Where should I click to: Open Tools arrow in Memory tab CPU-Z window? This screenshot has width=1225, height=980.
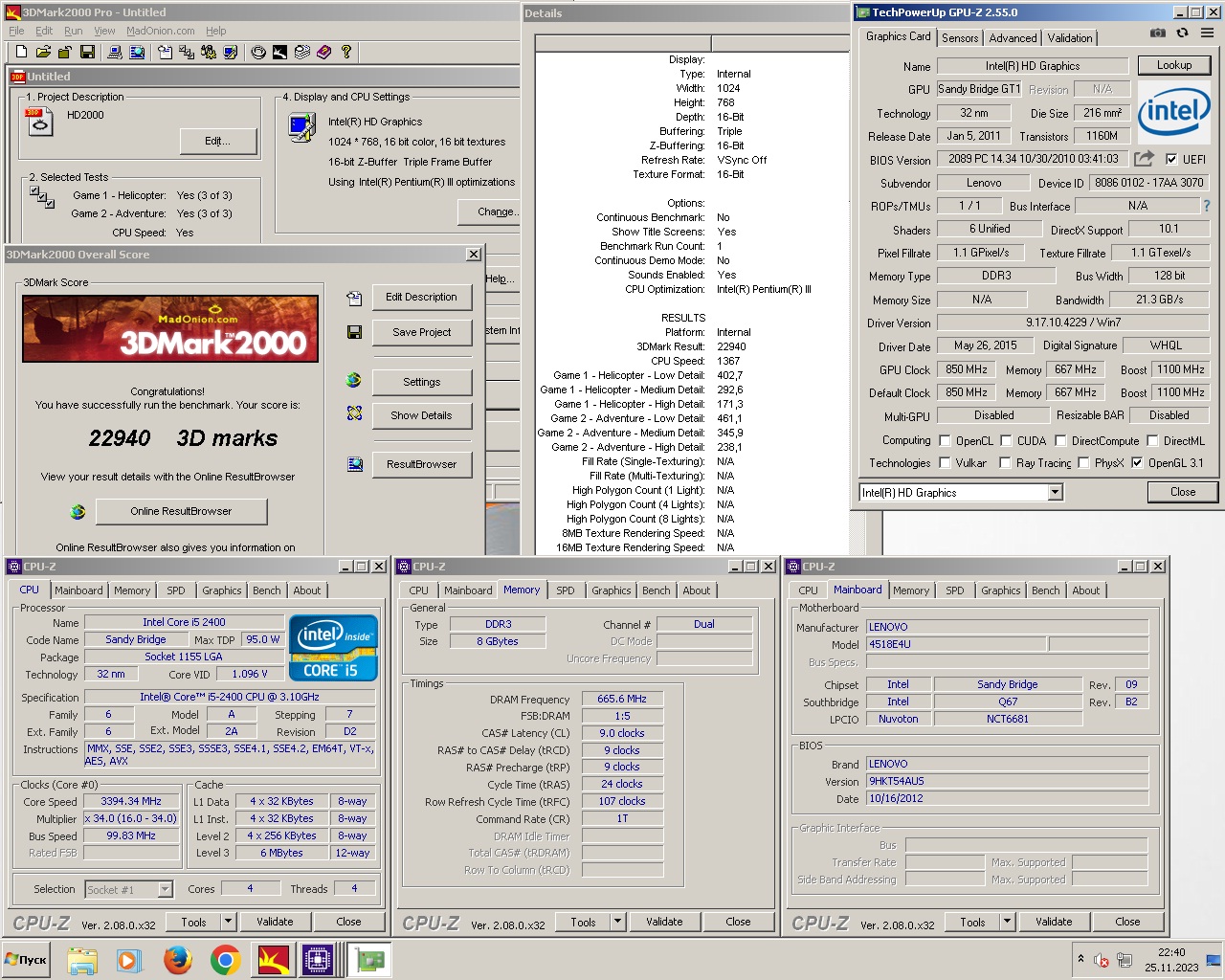pos(617,922)
